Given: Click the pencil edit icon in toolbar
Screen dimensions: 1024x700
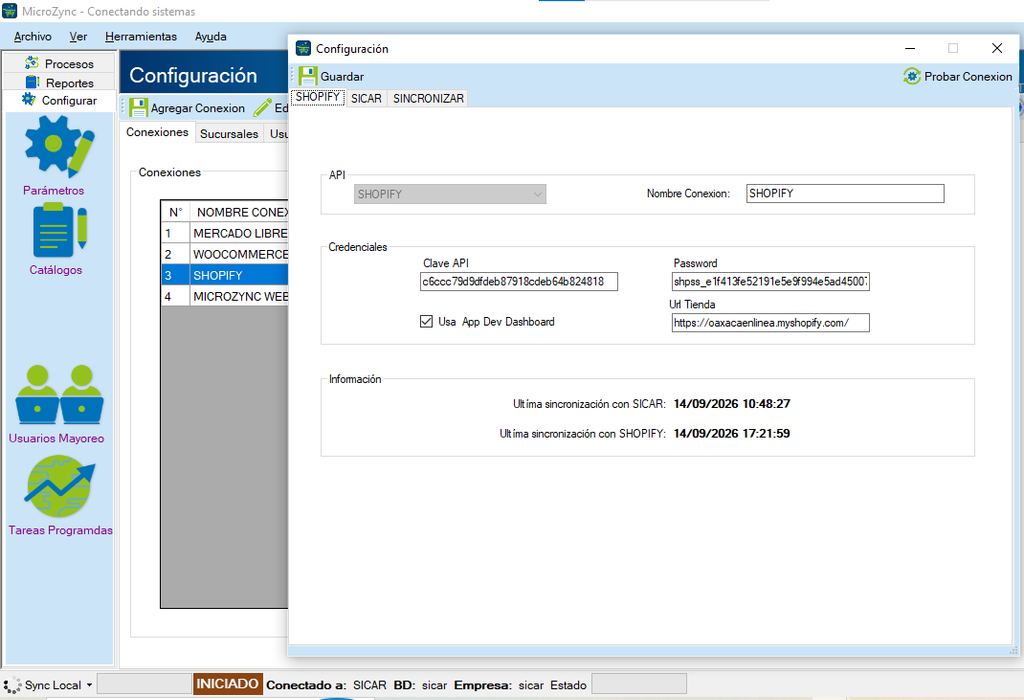Looking at the screenshot, I should (x=263, y=108).
